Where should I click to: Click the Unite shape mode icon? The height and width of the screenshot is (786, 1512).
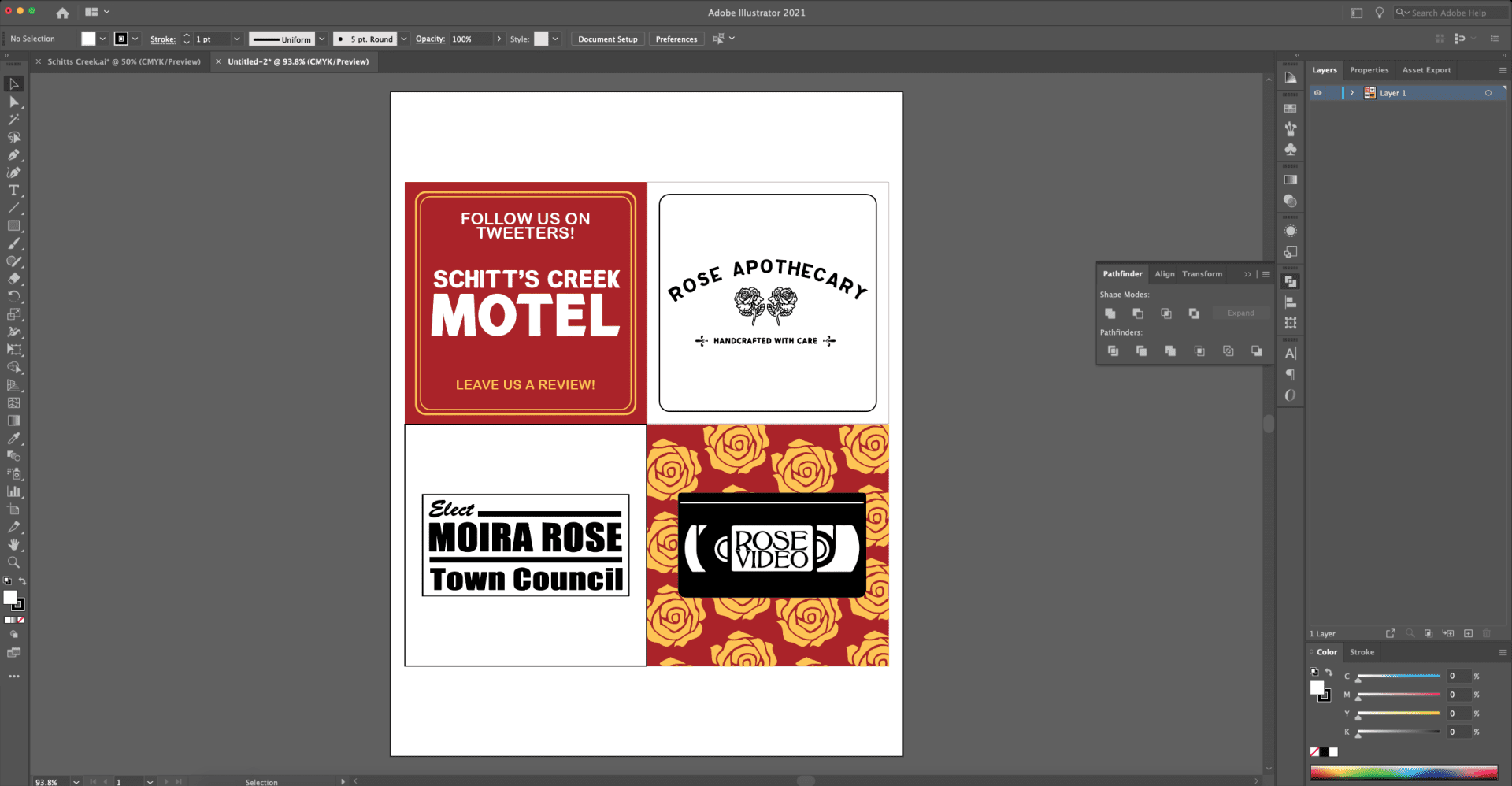[x=1110, y=313]
